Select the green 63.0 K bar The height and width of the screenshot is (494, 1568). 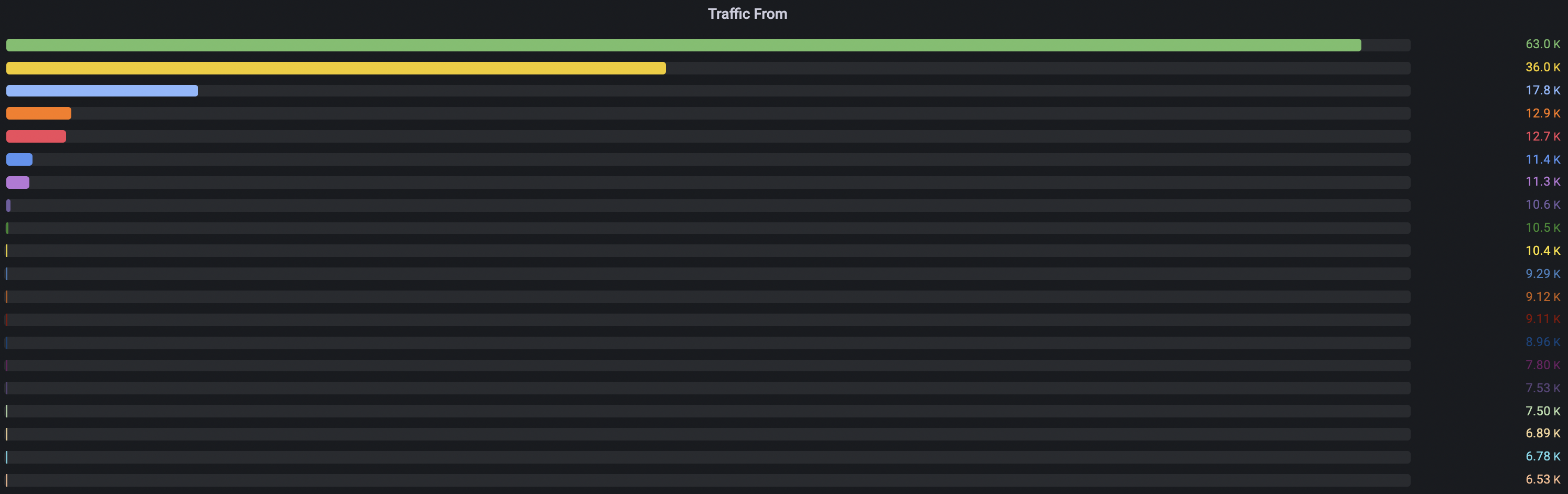(683, 45)
